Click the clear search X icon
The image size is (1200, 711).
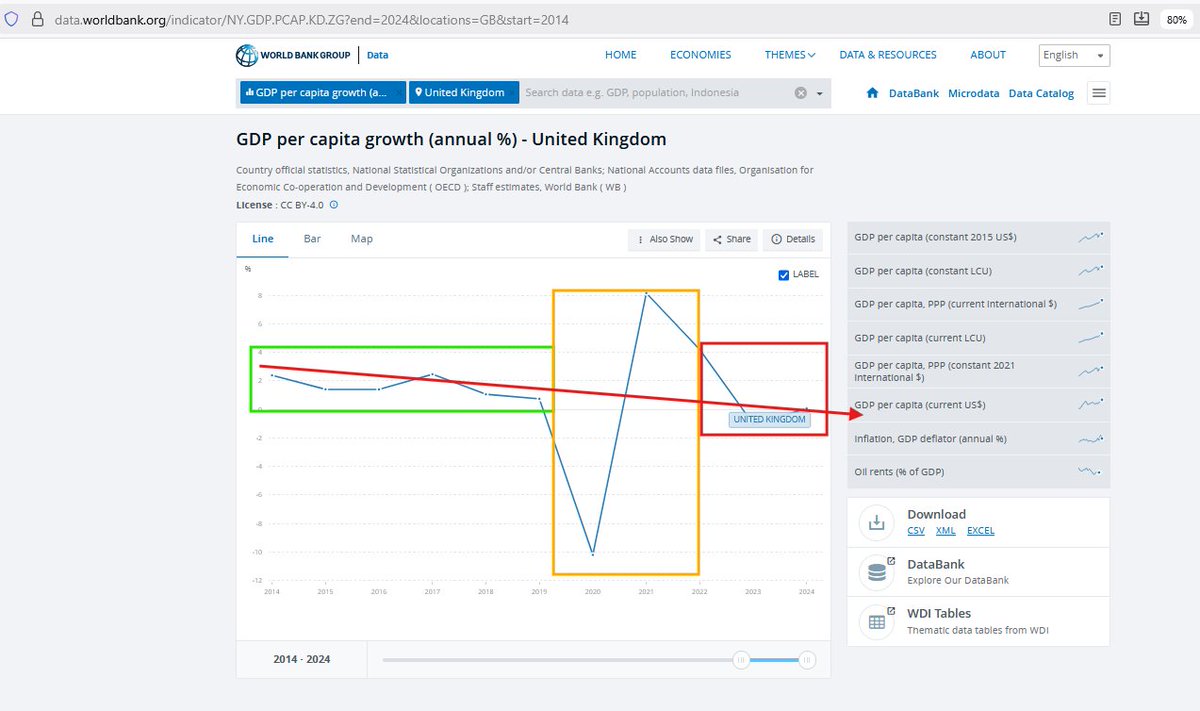tap(799, 92)
